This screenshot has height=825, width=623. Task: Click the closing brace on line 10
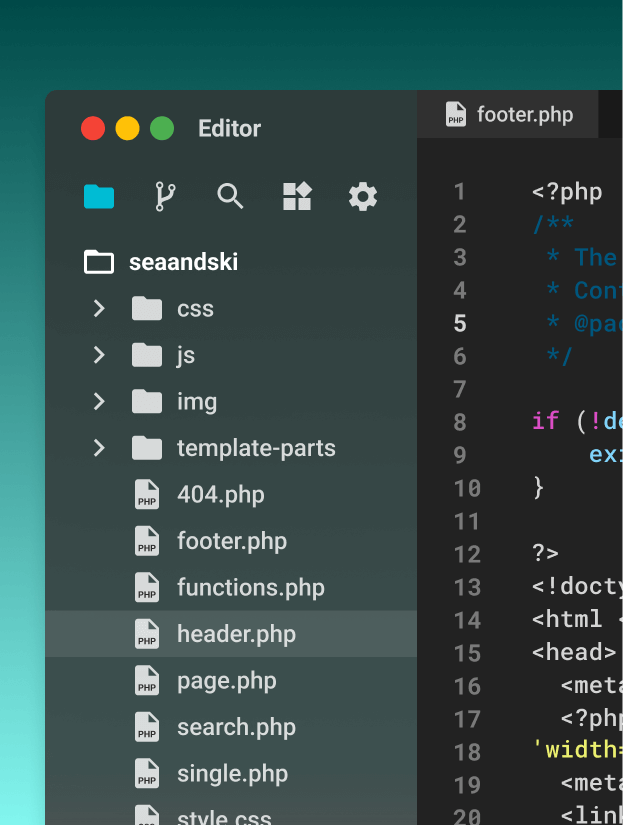[x=538, y=487]
